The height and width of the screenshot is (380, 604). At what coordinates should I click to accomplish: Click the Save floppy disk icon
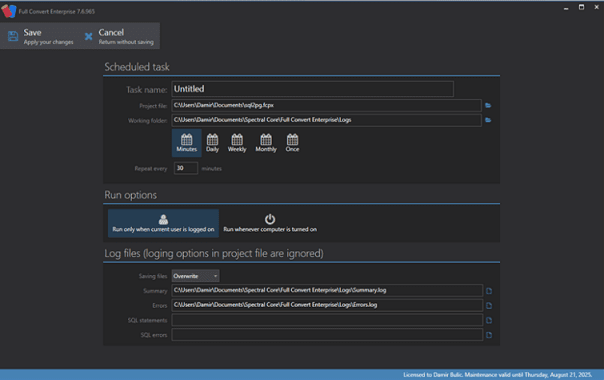tap(13, 36)
